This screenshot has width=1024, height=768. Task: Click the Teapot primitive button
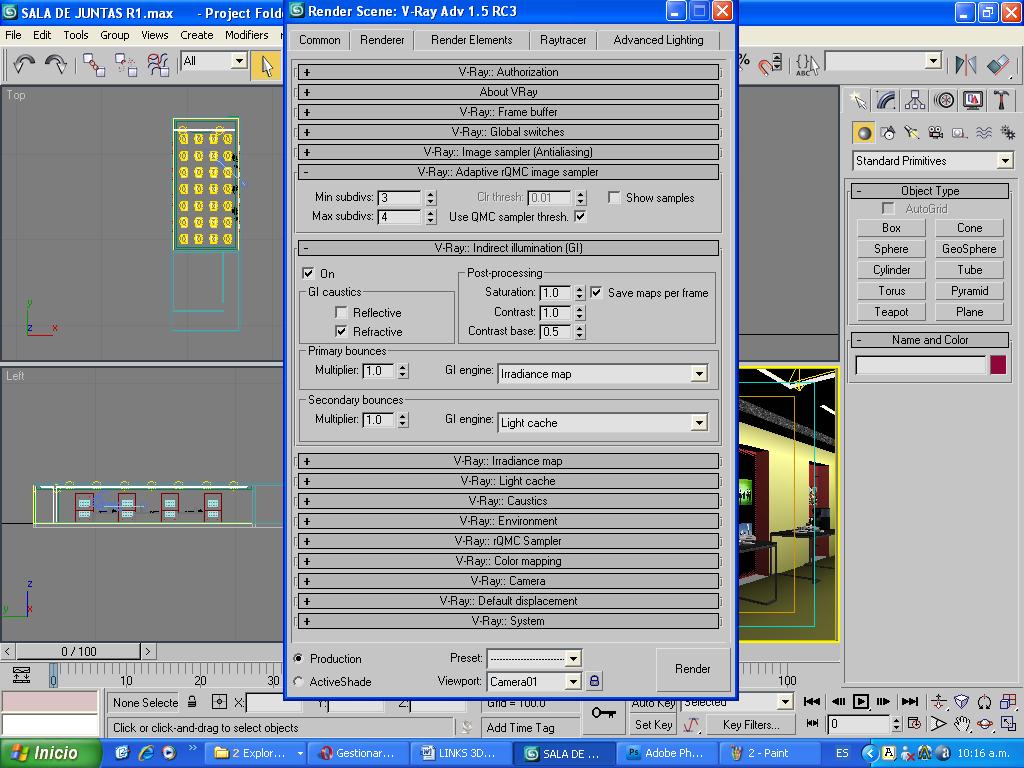click(x=891, y=312)
